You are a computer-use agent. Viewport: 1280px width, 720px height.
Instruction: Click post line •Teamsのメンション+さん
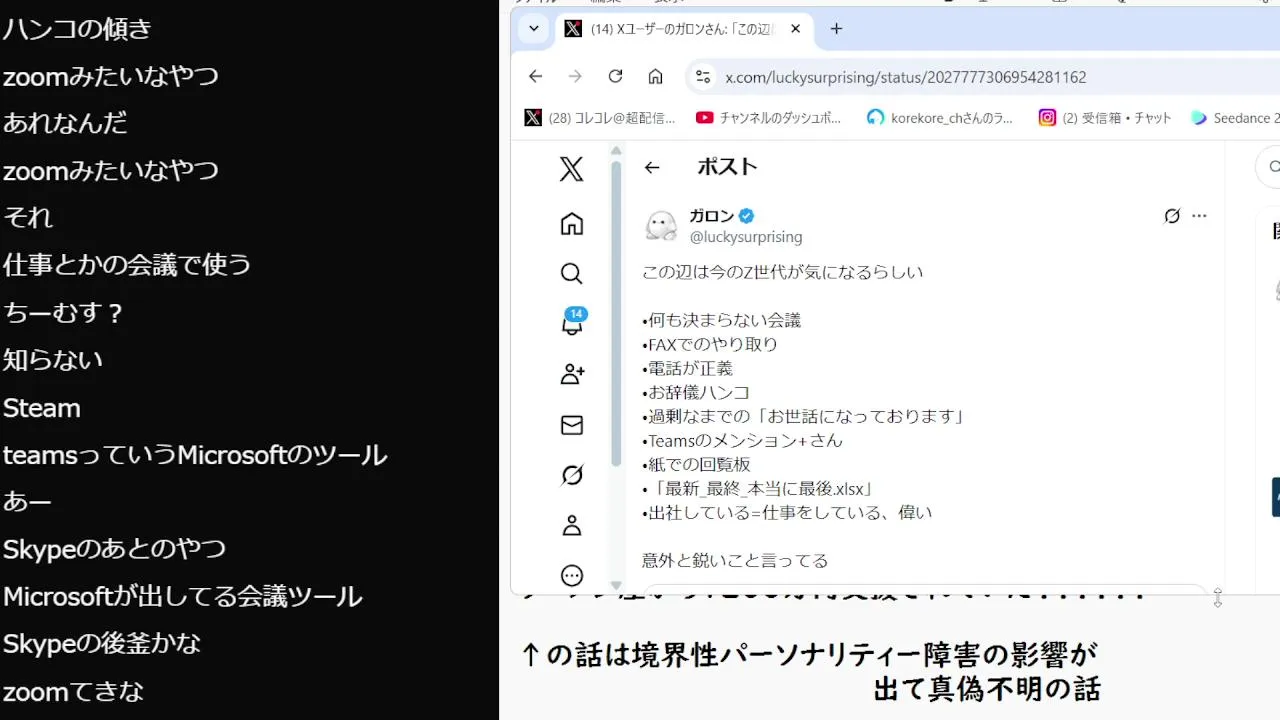coord(742,440)
